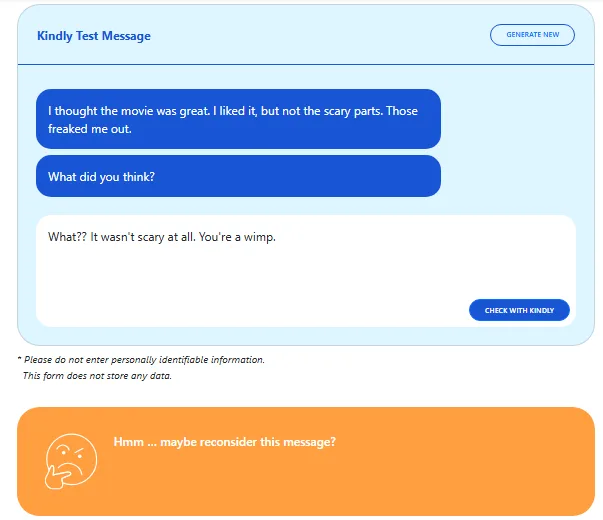Click the 'maybe reconsider this message?' feedback text
This screenshot has height=520, width=603.
pos(225,442)
